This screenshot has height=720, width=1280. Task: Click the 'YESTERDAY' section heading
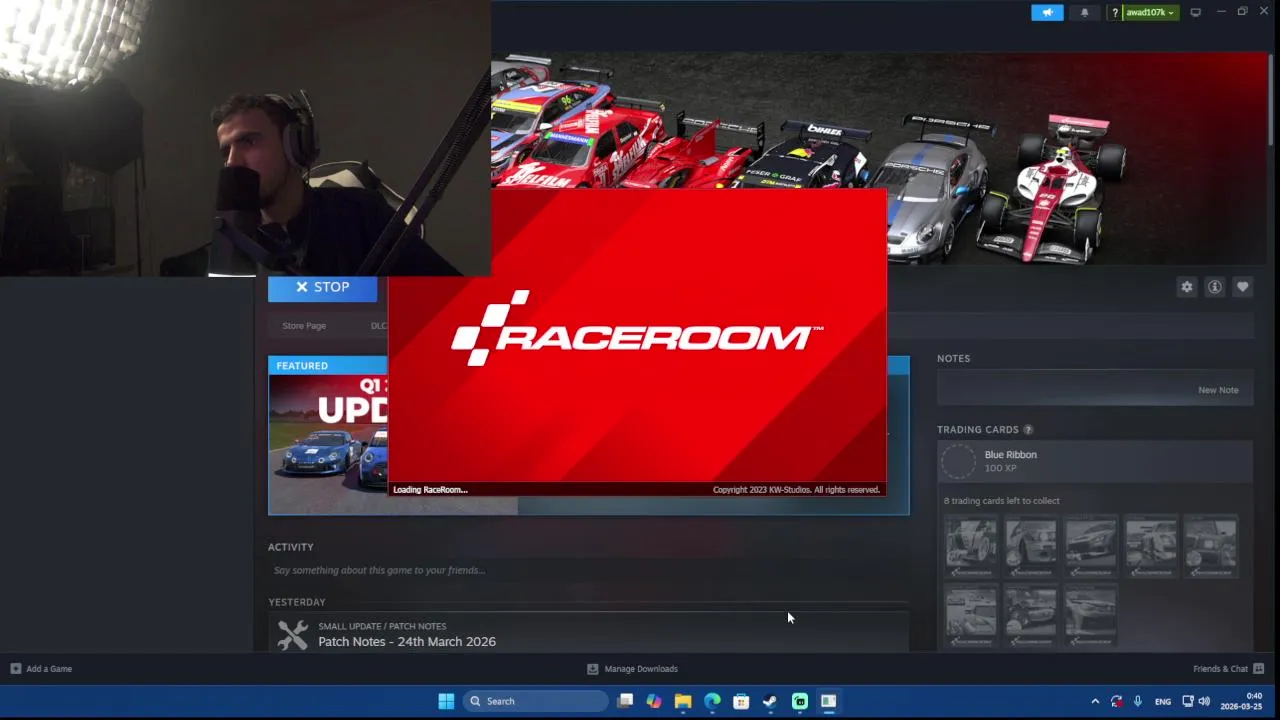(x=297, y=602)
